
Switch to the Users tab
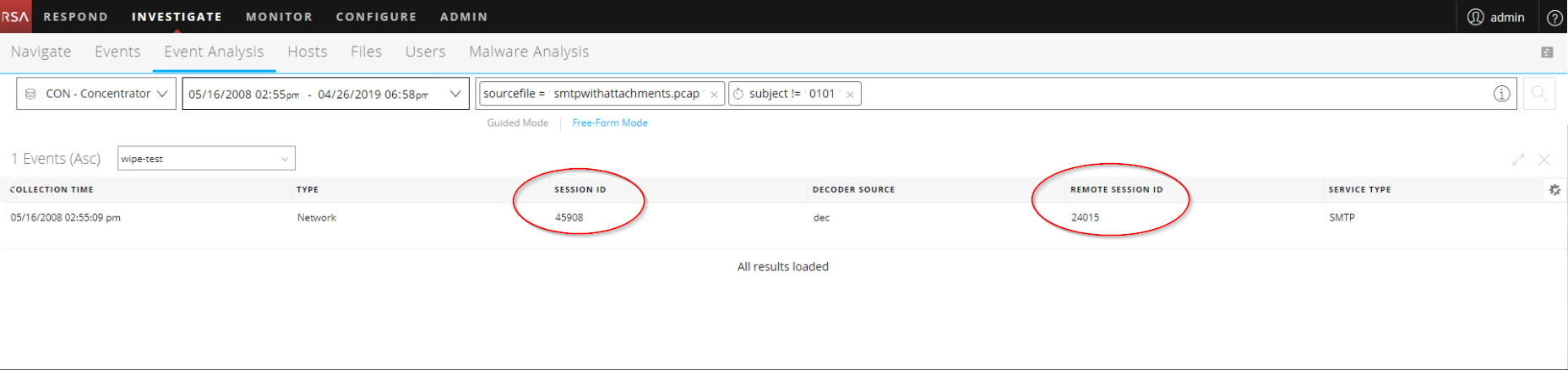point(425,52)
